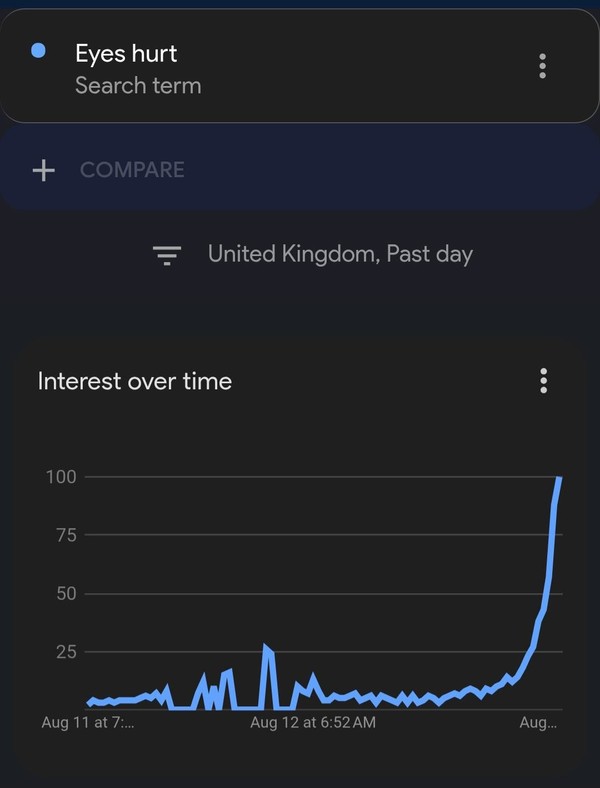600x788 pixels.
Task: Click the plus icon beside COMPARE
Action: (44, 170)
